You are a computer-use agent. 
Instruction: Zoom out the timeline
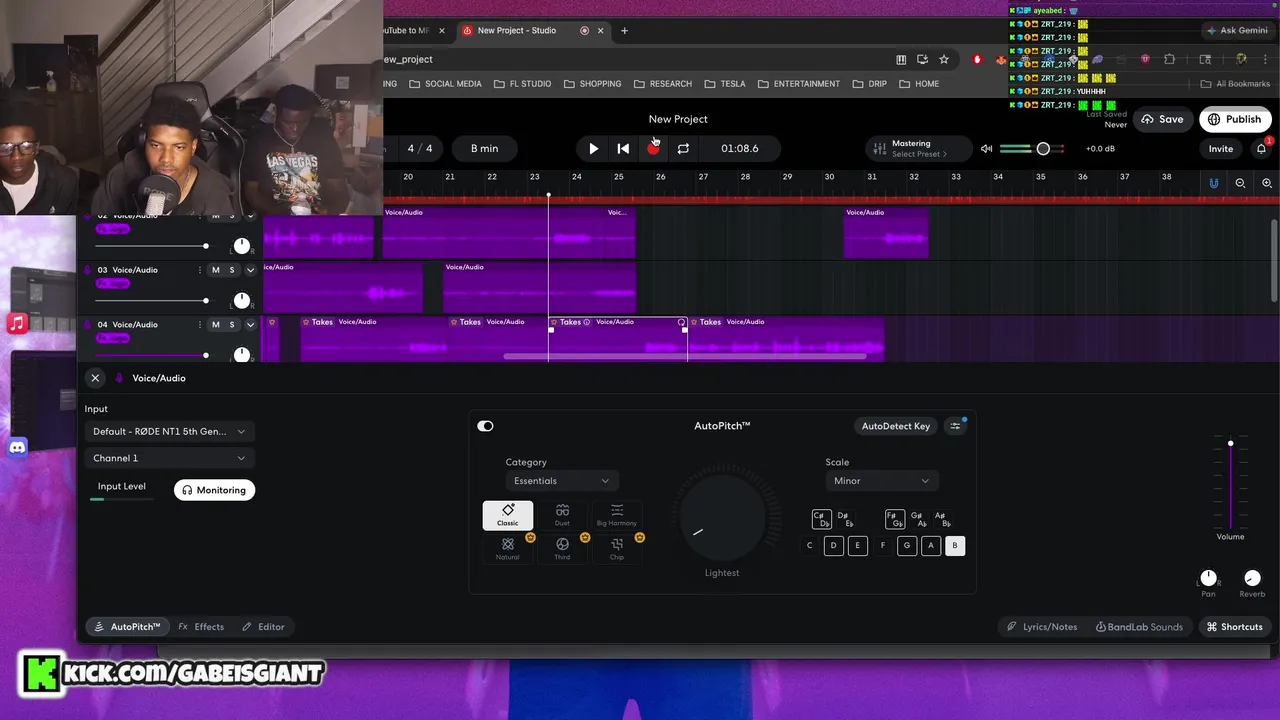click(1240, 183)
